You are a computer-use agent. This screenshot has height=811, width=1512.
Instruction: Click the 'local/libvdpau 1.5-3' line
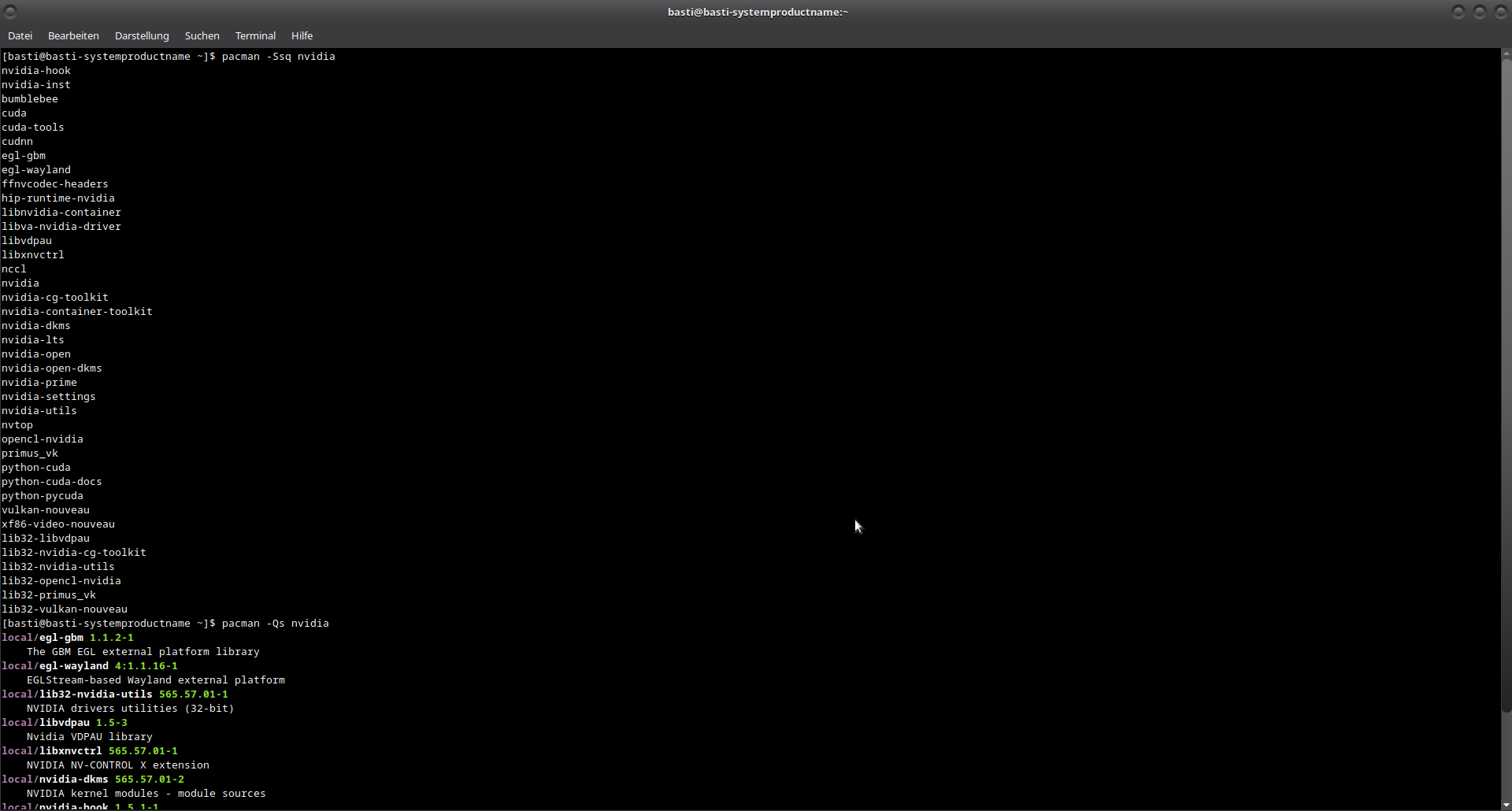pos(65,723)
